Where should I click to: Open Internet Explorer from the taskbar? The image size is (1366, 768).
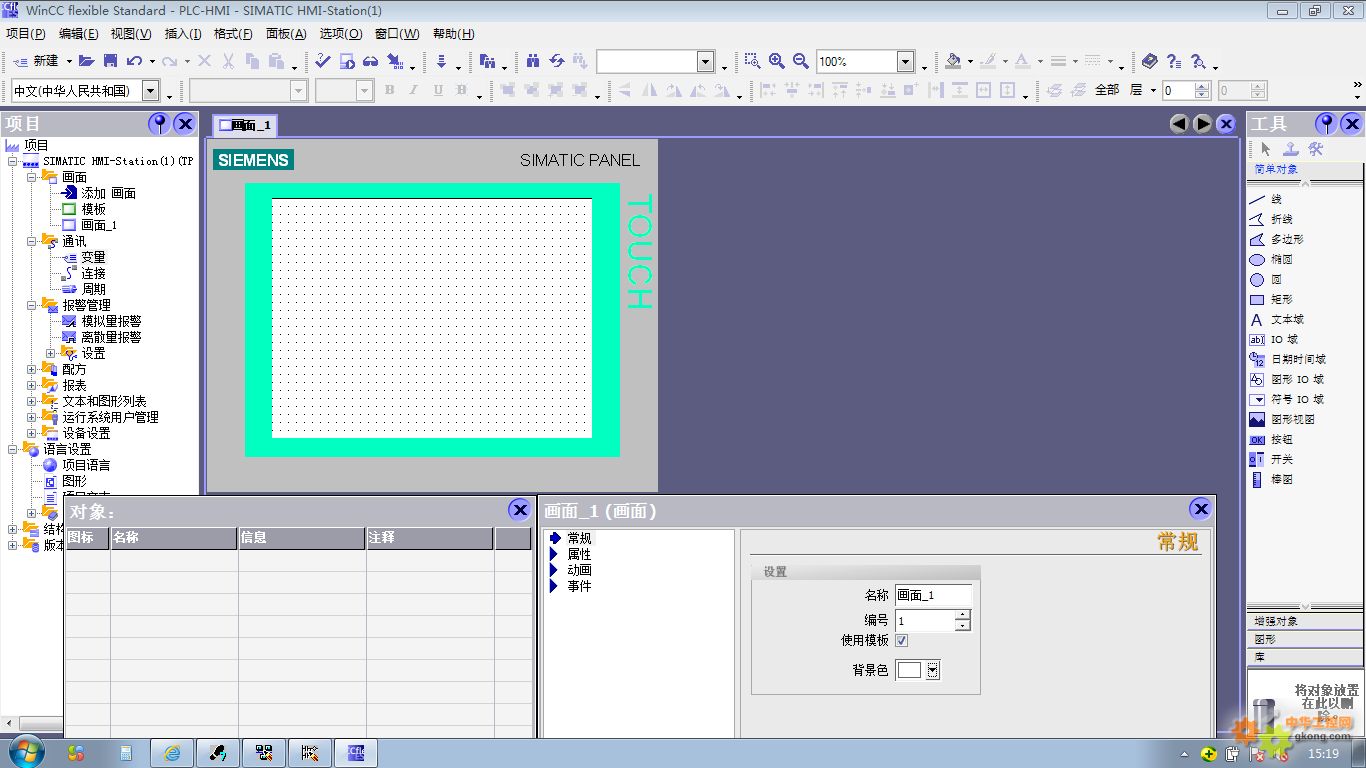coord(172,753)
